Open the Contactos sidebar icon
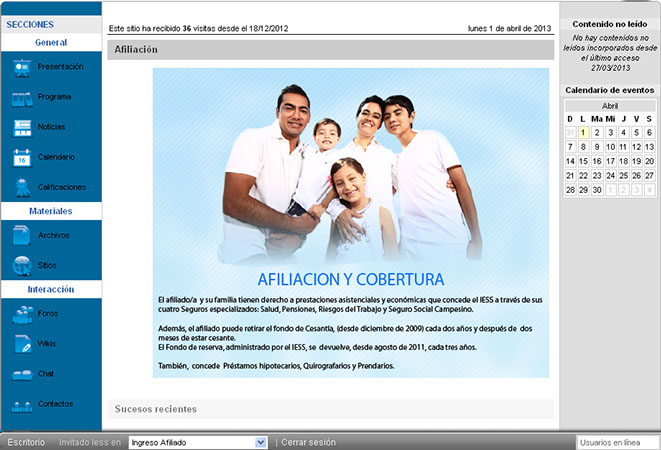This screenshot has width=661, height=450. 22,404
